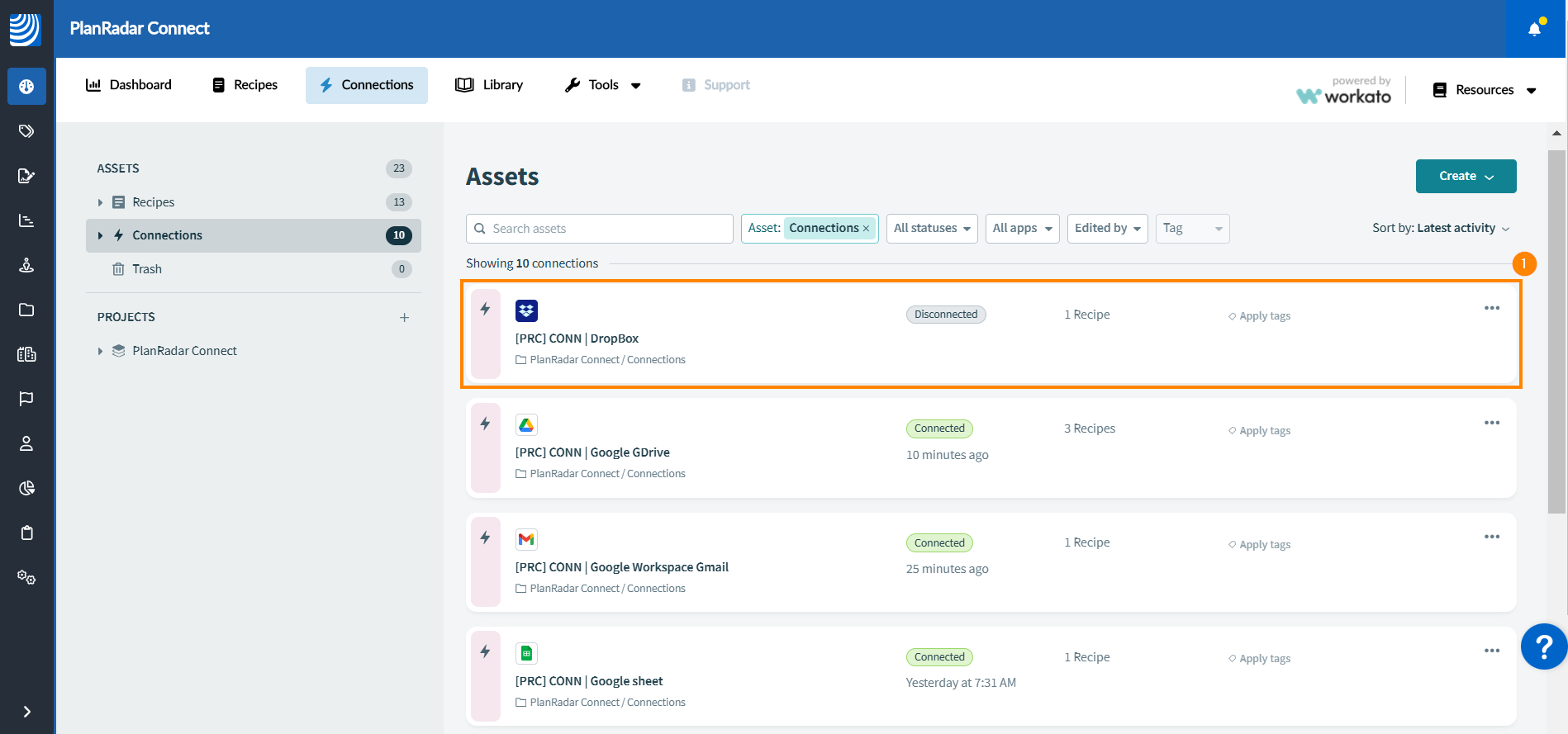Expand the PlanRadar Connect project
The height and width of the screenshot is (734, 1568).
[100, 351]
